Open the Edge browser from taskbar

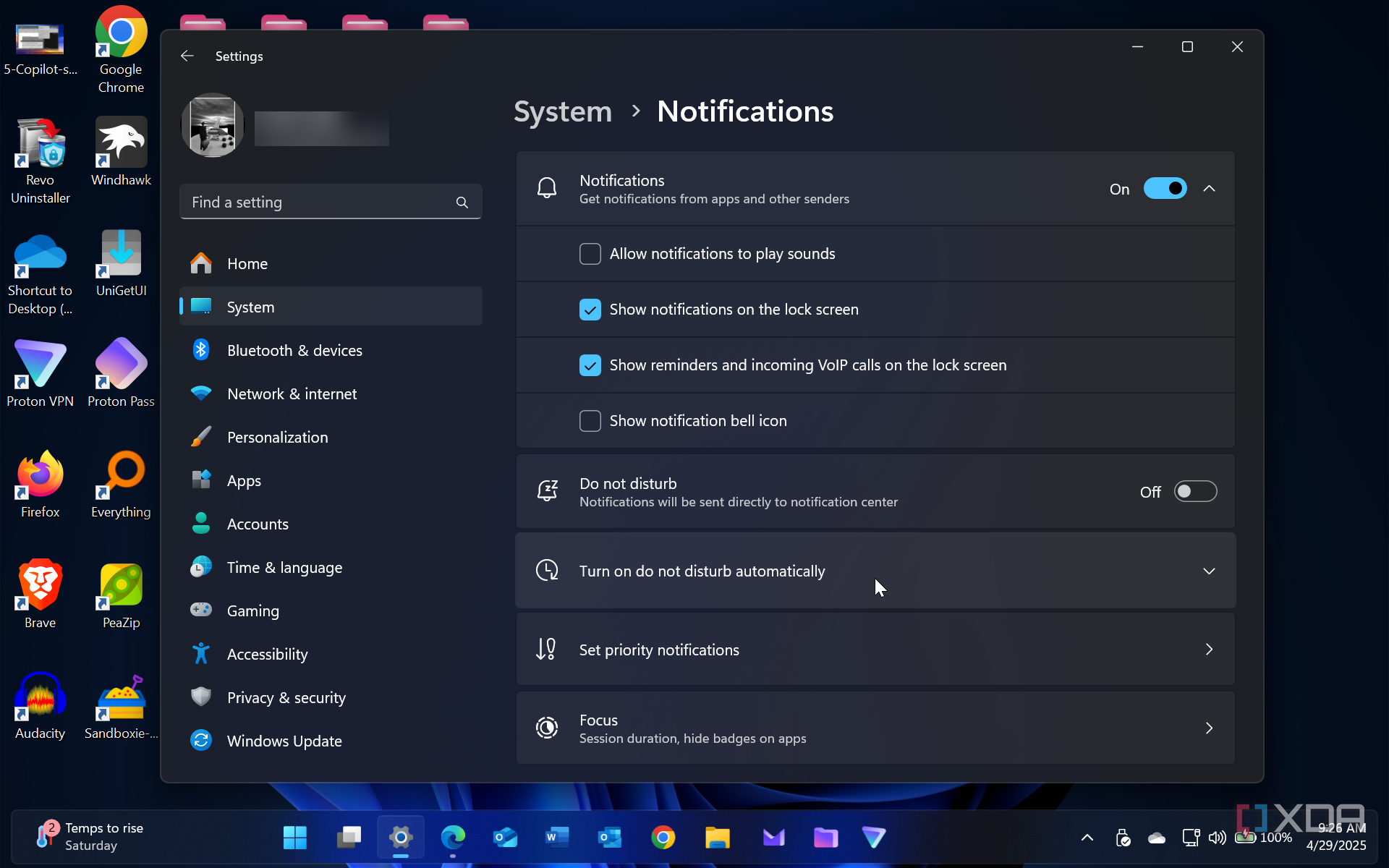(454, 838)
